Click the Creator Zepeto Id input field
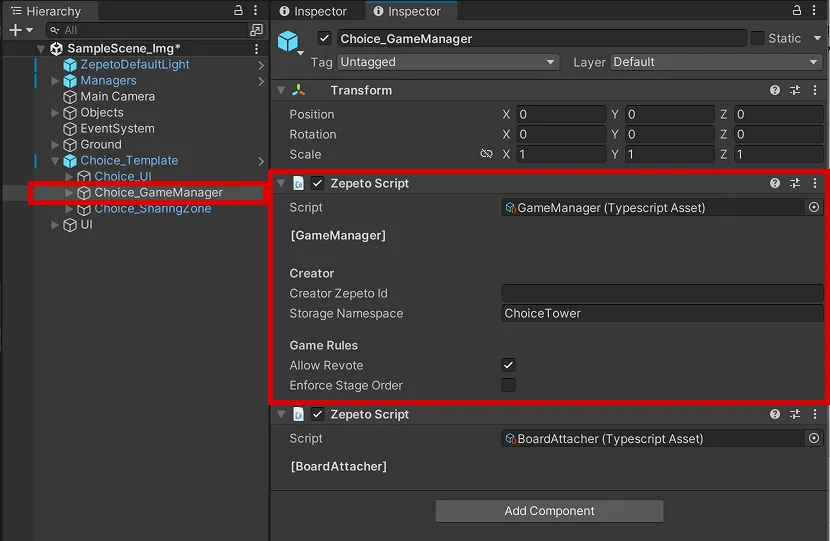This screenshot has height=541, width=830. (x=662, y=293)
